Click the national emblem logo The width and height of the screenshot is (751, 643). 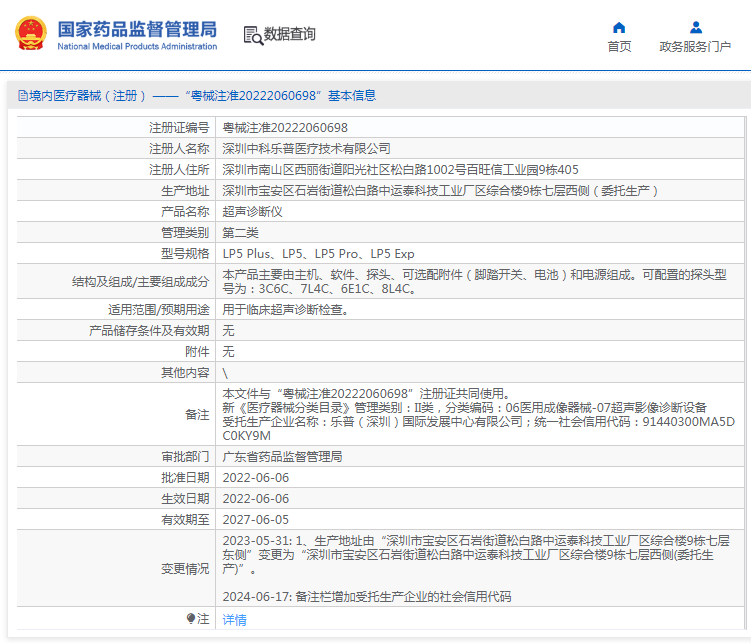pyautogui.click(x=31, y=34)
